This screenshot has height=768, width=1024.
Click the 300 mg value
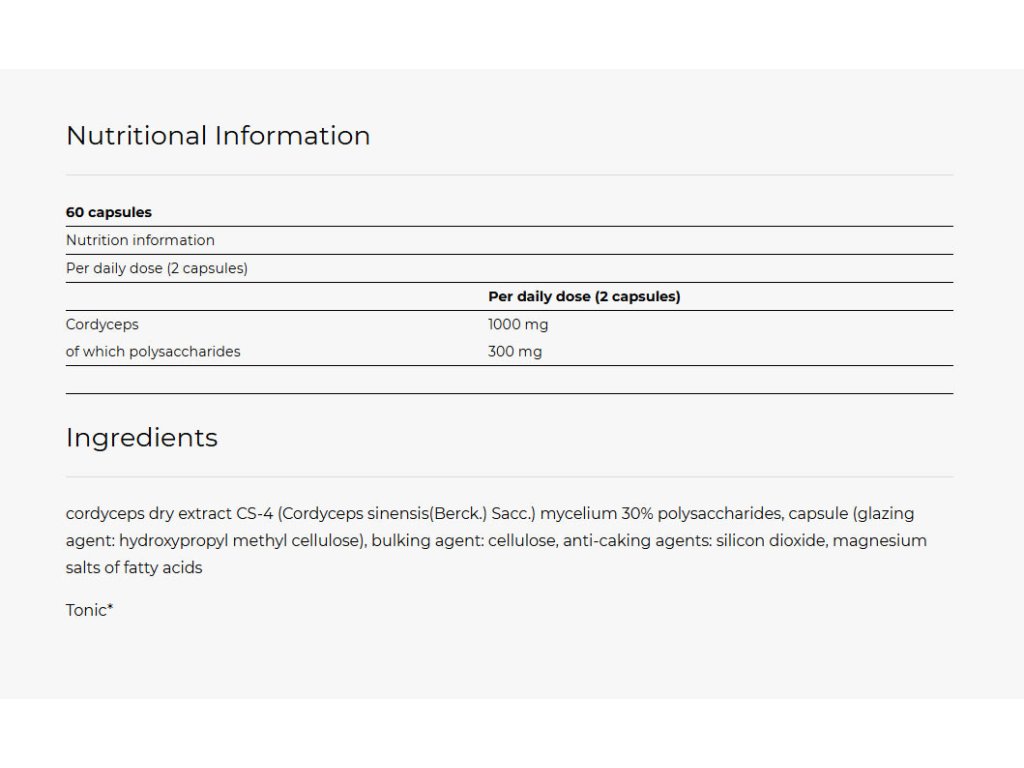click(515, 352)
